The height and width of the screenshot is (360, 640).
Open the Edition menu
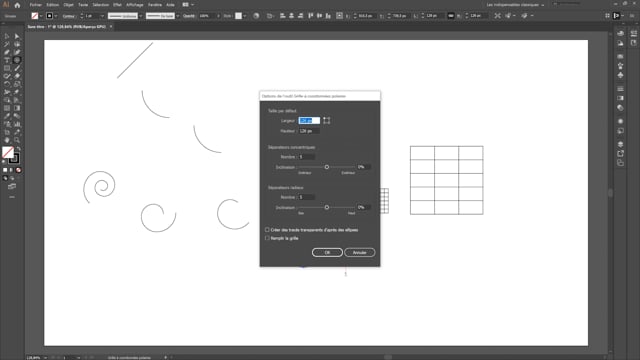pos(52,5)
